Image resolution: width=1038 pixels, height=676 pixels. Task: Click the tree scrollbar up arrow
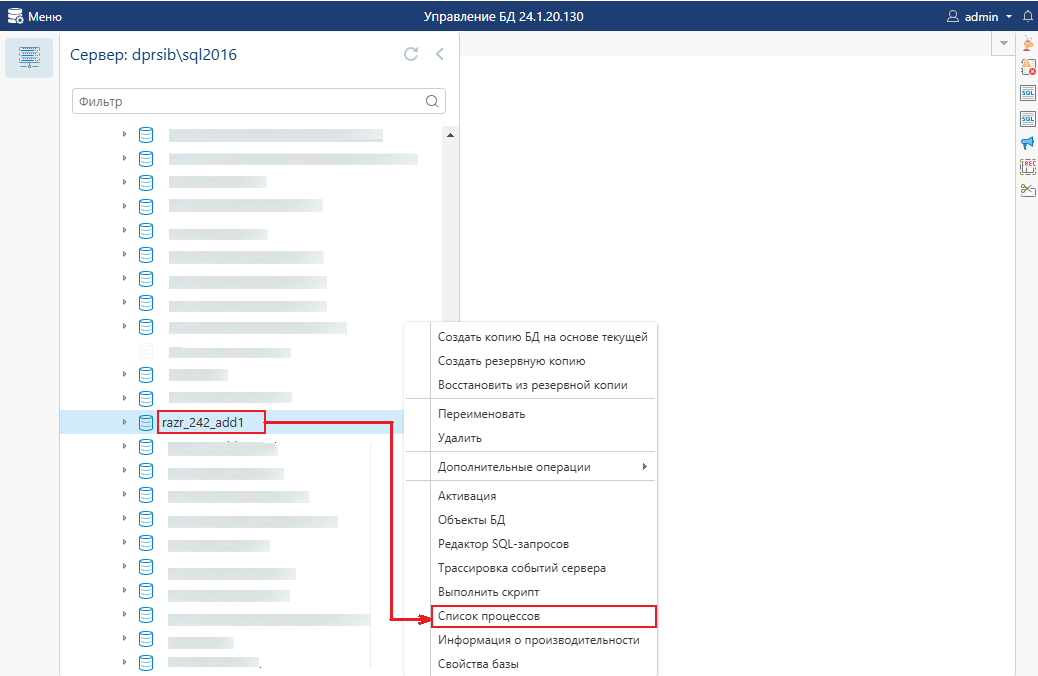point(450,135)
